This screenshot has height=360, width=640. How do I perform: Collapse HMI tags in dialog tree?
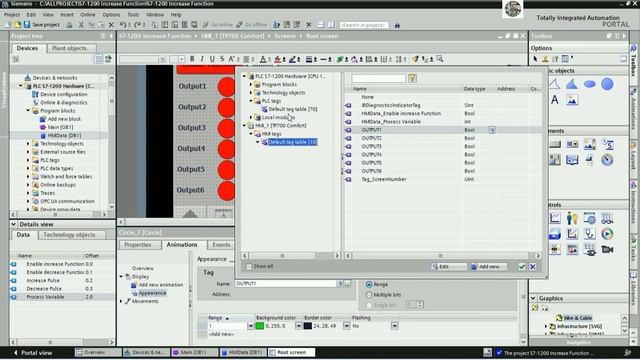pos(251,134)
